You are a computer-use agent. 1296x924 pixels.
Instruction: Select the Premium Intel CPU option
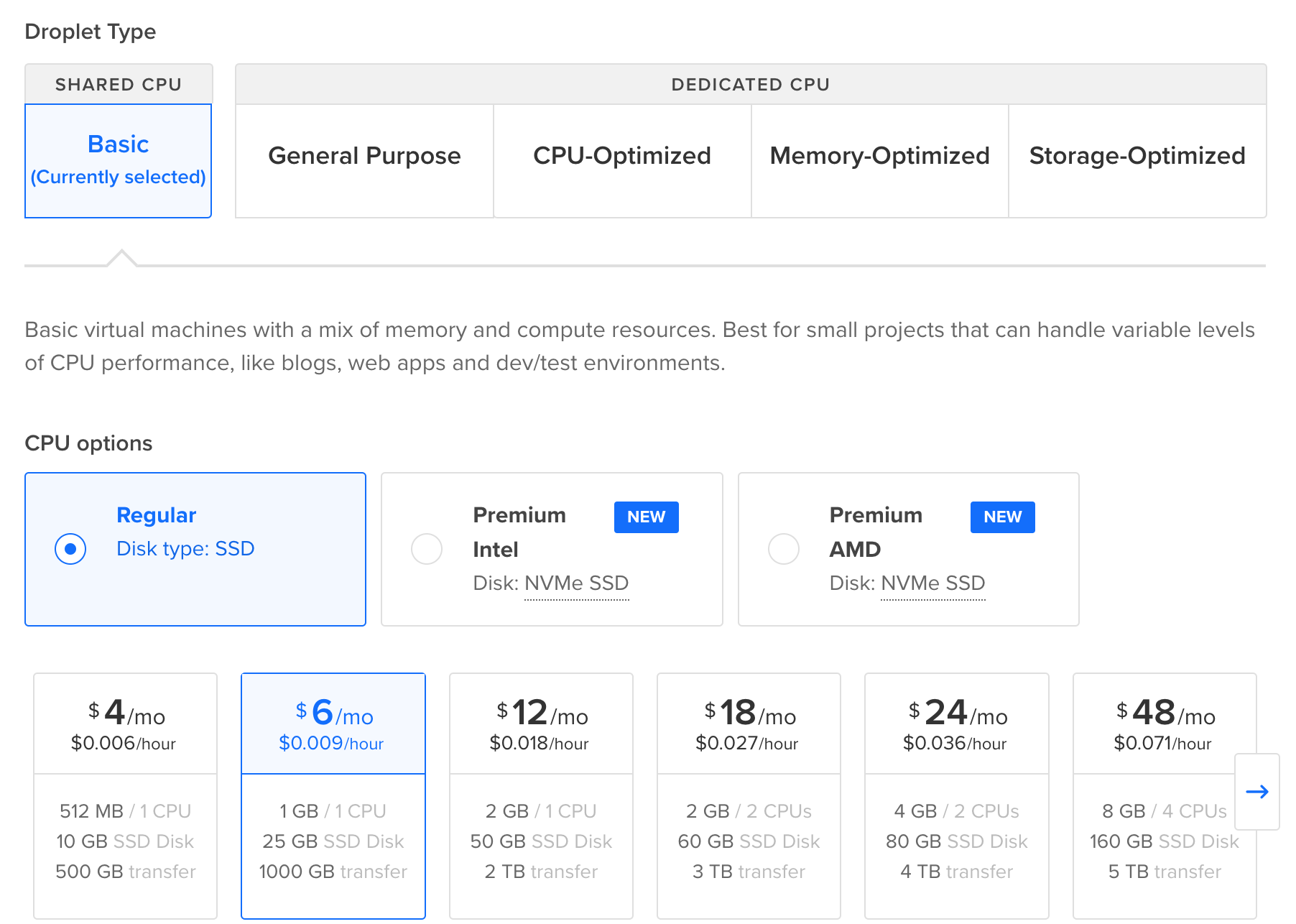coord(427,549)
